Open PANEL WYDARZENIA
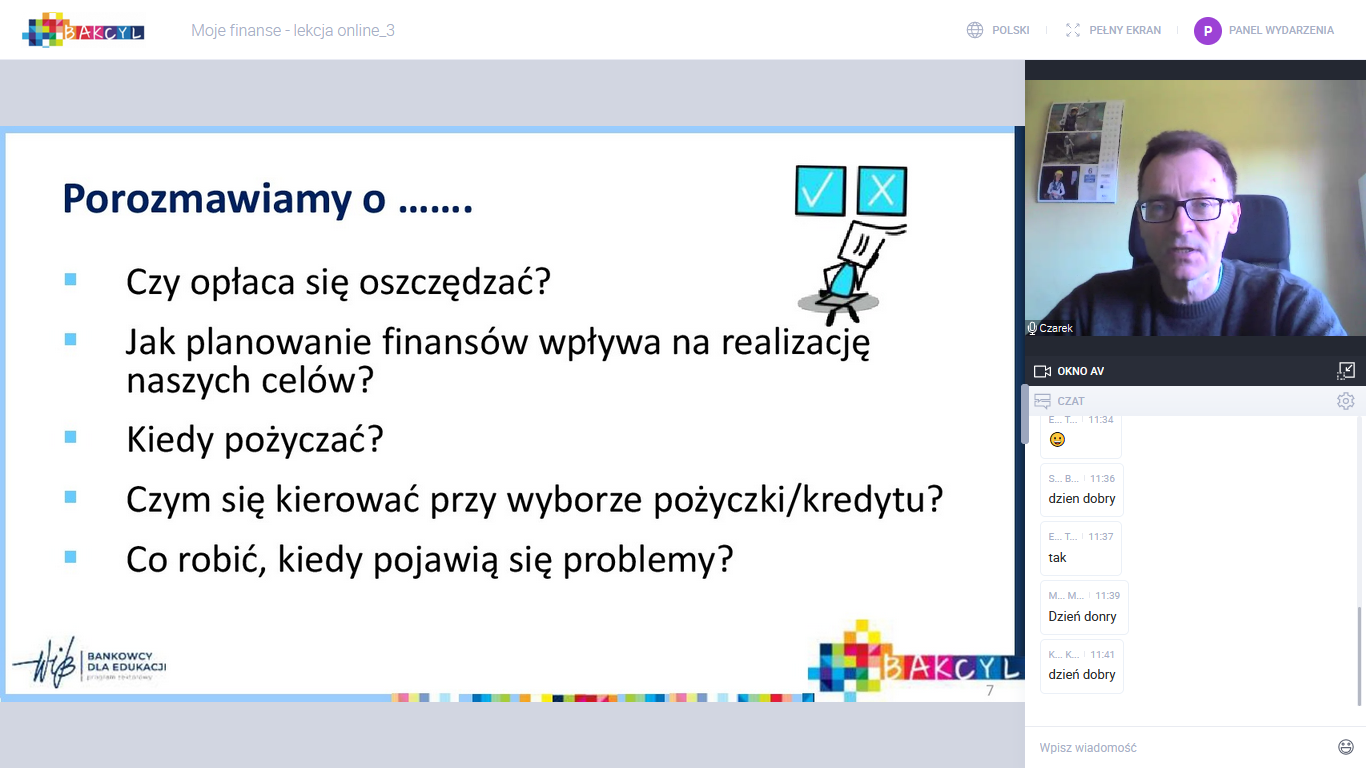This screenshot has height=768, width=1366. click(1281, 30)
